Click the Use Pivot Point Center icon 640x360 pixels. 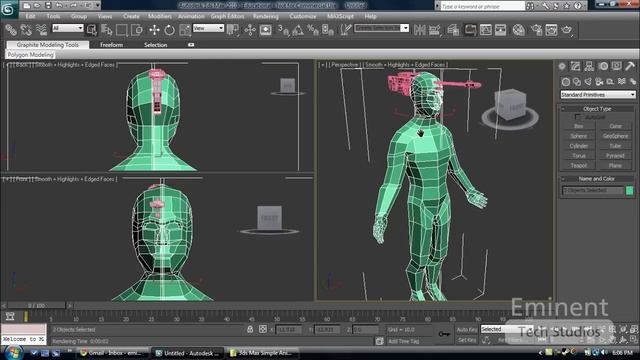pos(233,30)
